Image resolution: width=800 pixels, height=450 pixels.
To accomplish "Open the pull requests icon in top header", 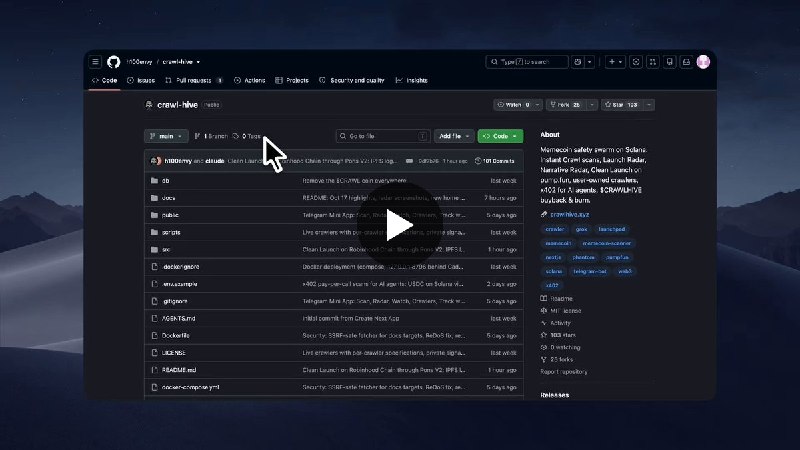I will coord(653,62).
